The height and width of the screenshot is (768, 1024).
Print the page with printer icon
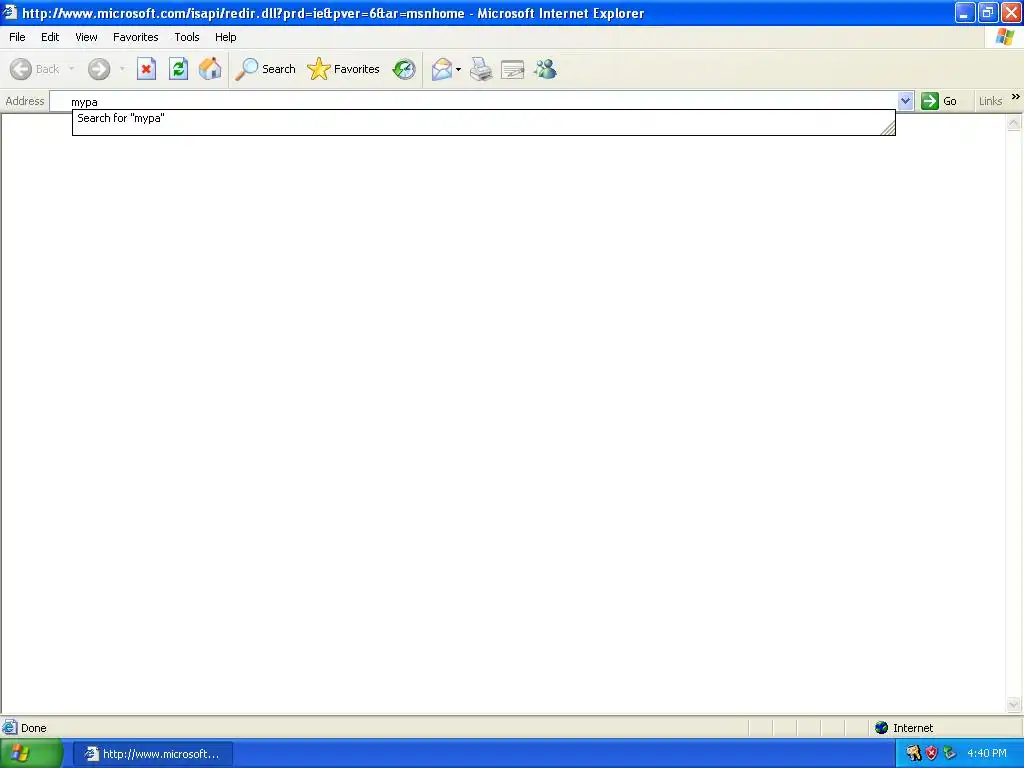pyautogui.click(x=481, y=69)
